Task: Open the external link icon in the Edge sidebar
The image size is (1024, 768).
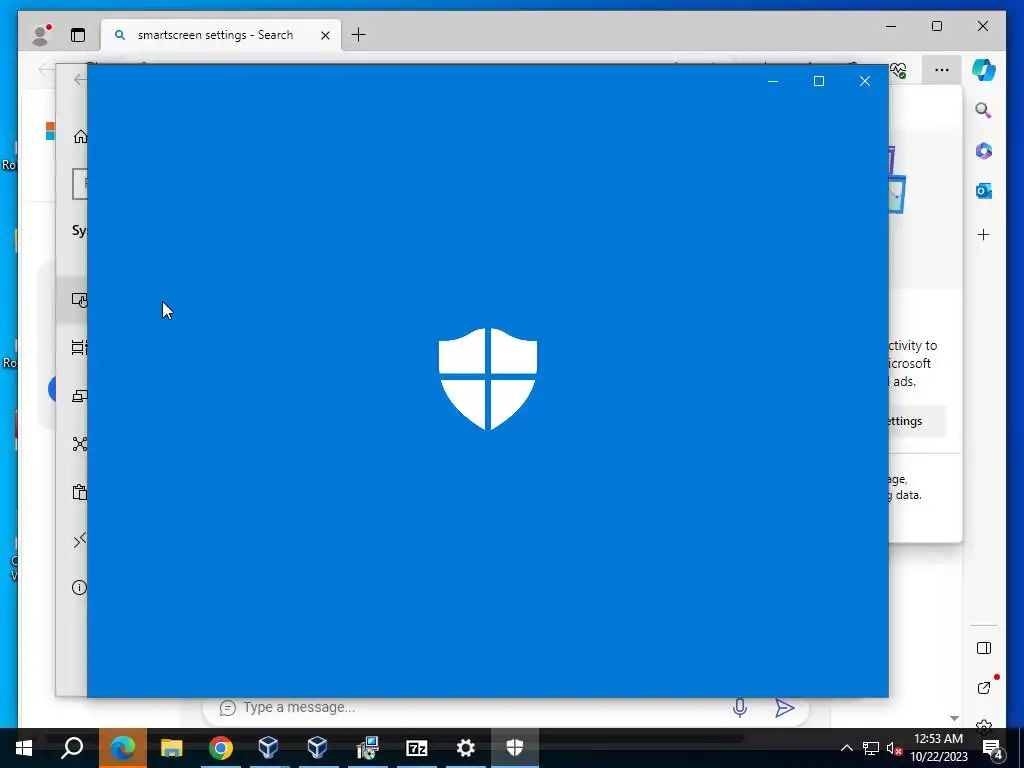Action: [984, 688]
